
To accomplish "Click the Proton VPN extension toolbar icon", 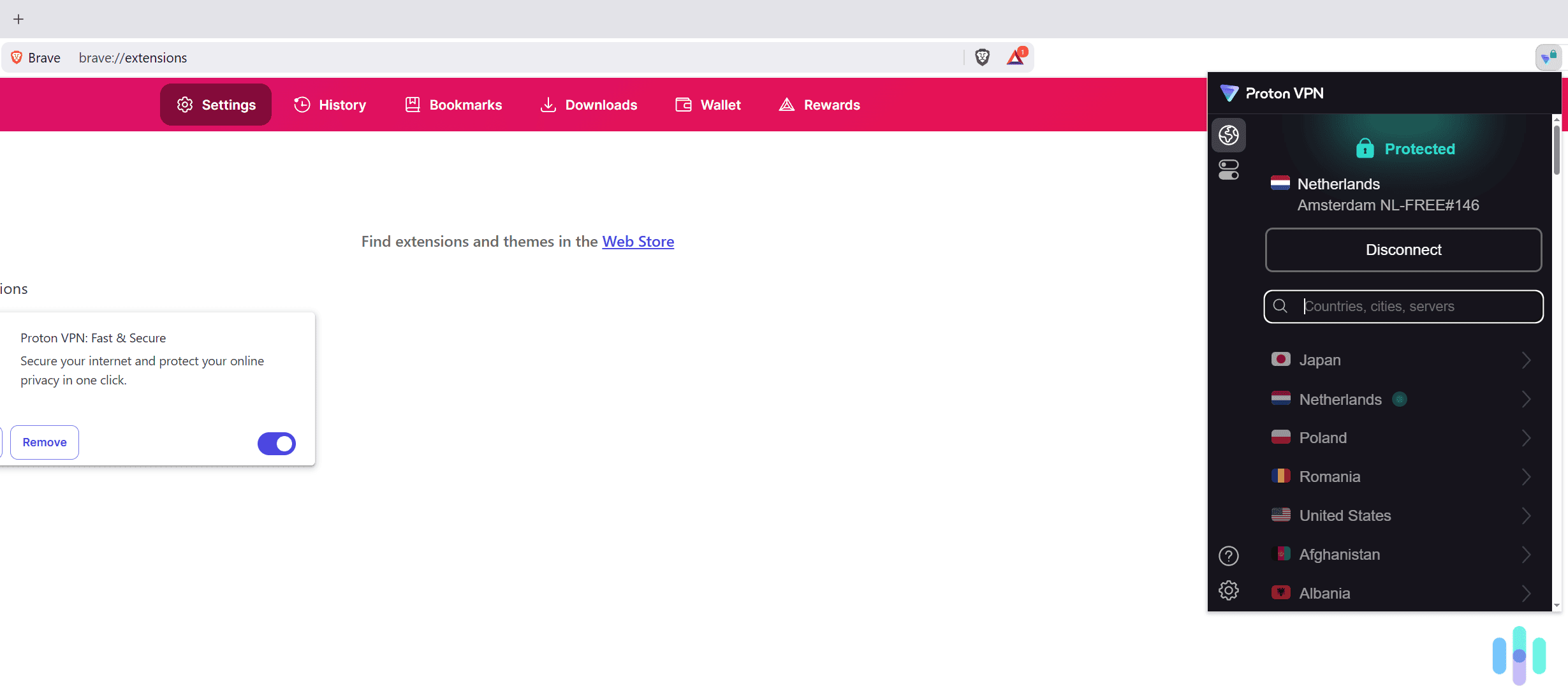I will (x=1548, y=57).
